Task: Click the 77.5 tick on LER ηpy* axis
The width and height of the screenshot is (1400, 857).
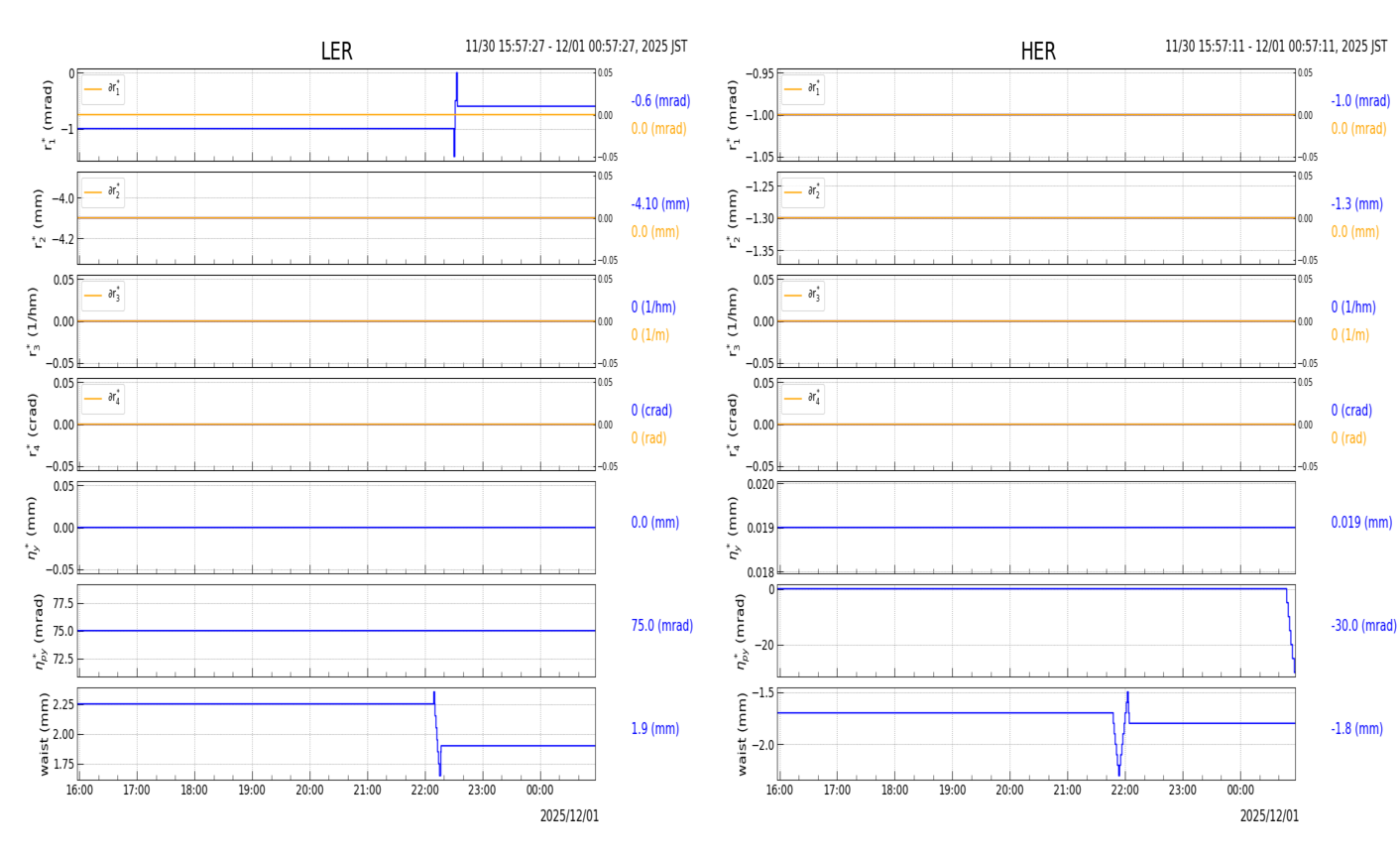Action: [x=62, y=603]
